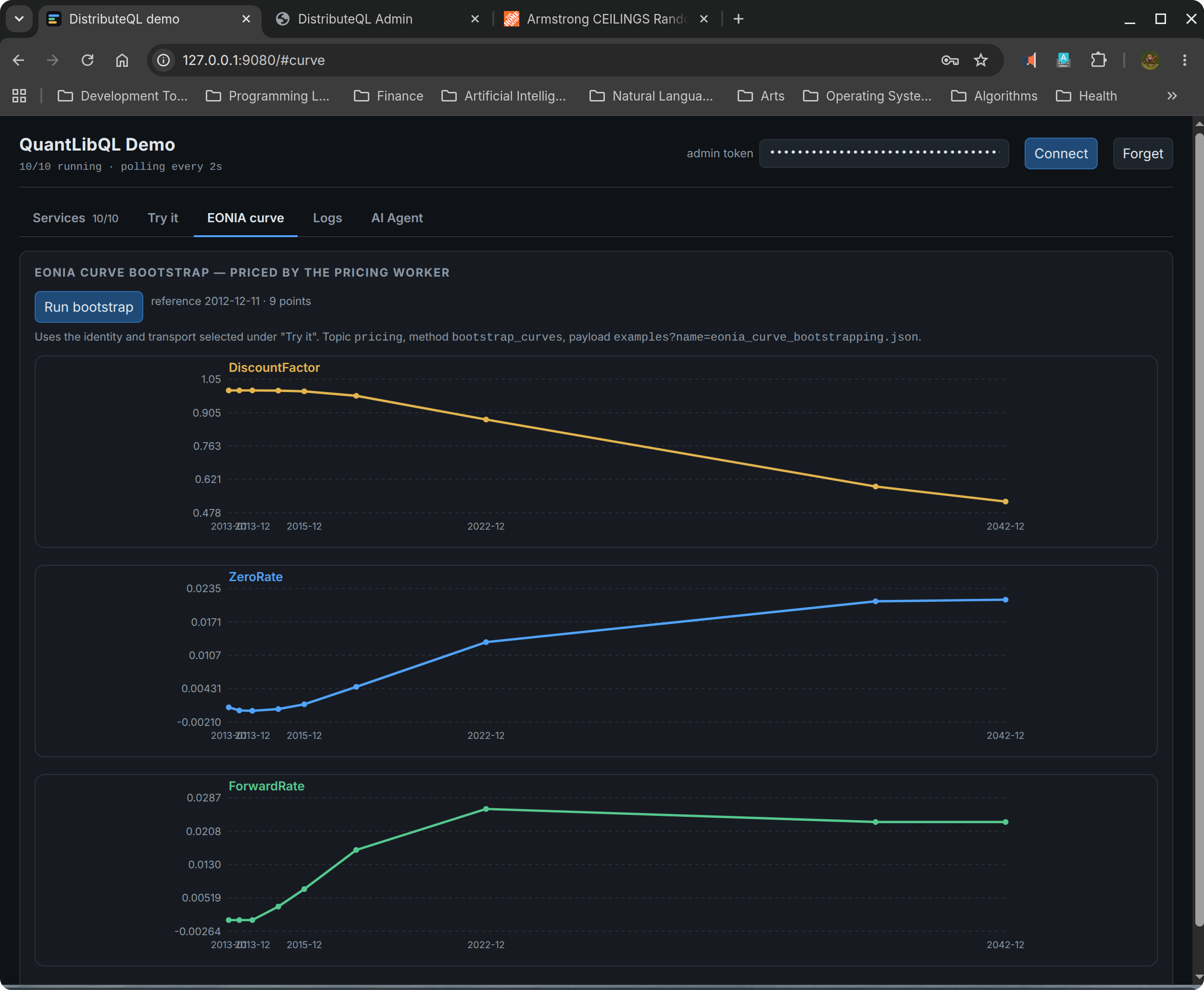1204x990 pixels.
Task: Reload the current page
Action: pyautogui.click(x=87, y=60)
